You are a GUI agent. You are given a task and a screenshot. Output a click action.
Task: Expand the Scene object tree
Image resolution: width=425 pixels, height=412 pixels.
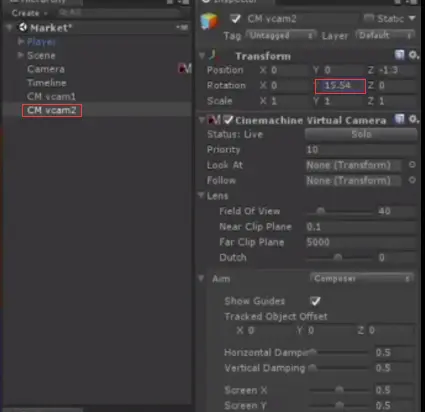(x=21, y=55)
